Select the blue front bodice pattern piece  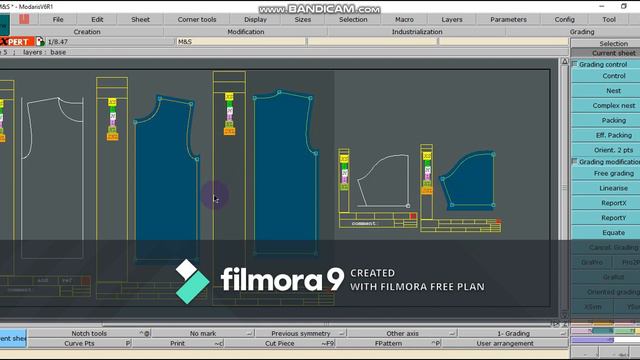(x=167, y=180)
